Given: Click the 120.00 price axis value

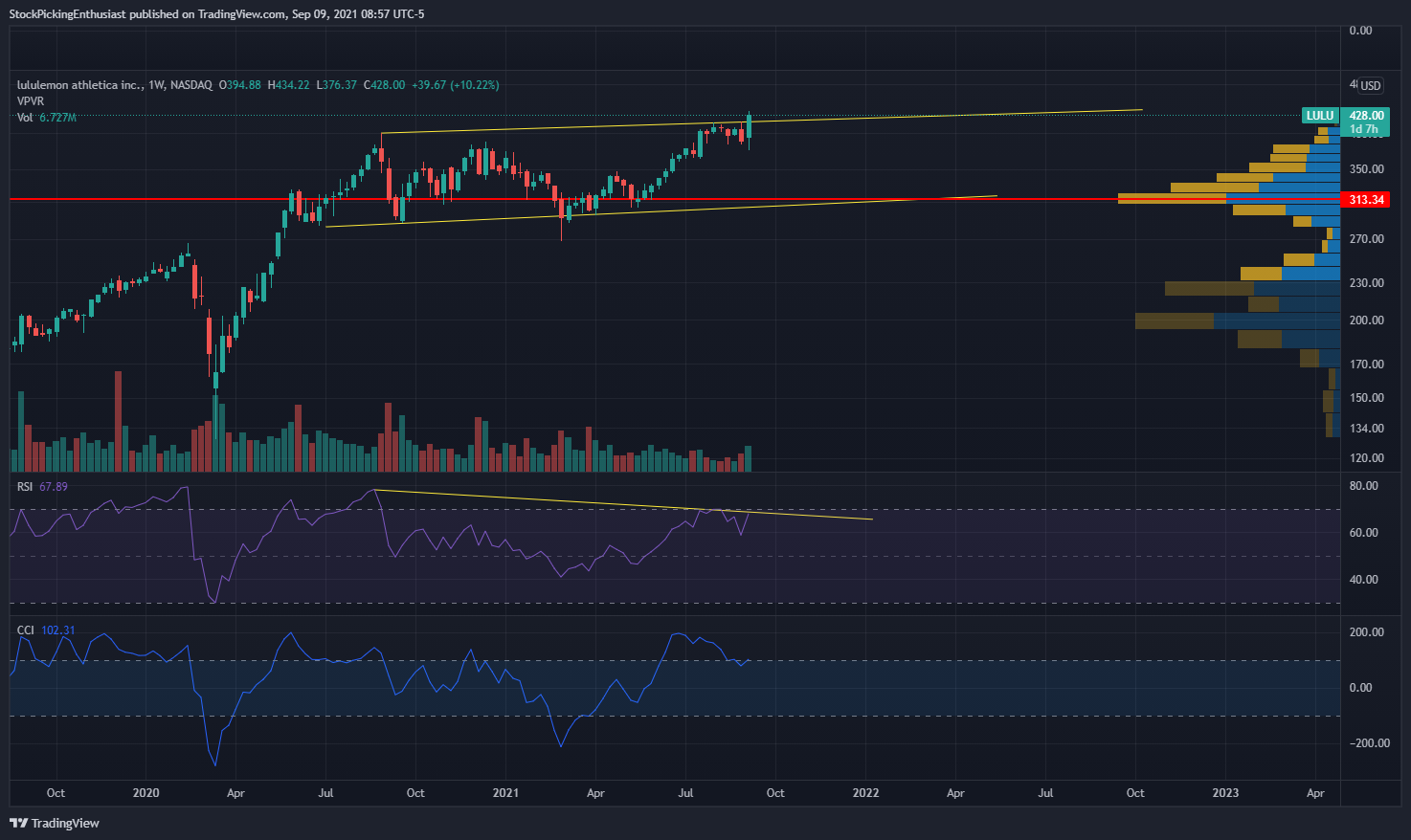Looking at the screenshot, I should pos(1366,458).
